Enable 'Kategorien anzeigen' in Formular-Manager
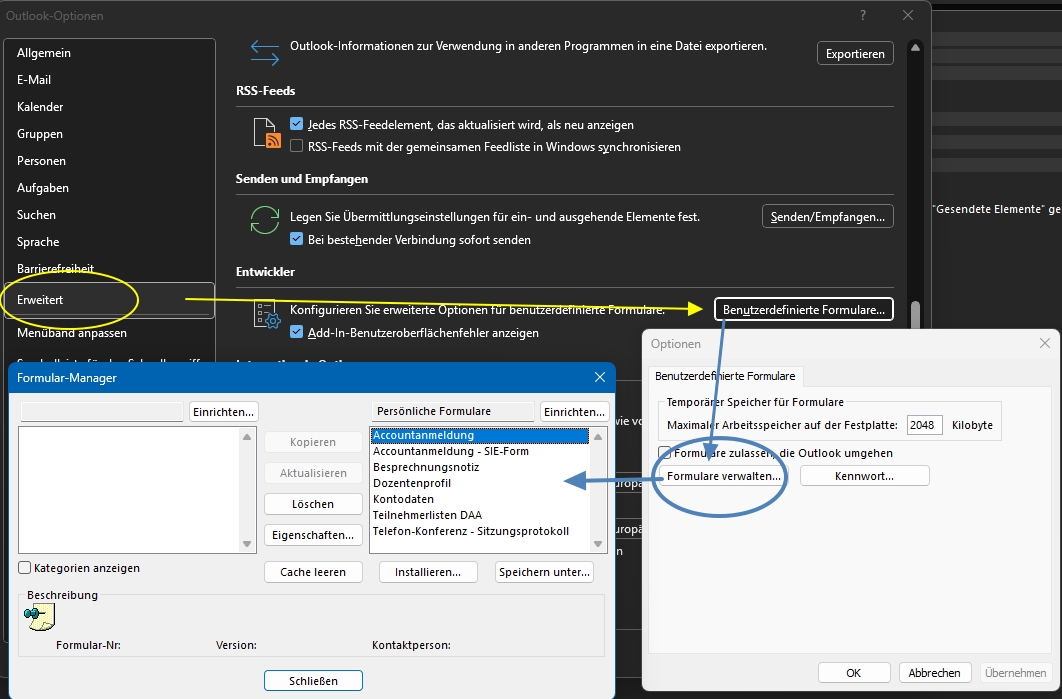This screenshot has width=1062, height=699. click(x=24, y=568)
